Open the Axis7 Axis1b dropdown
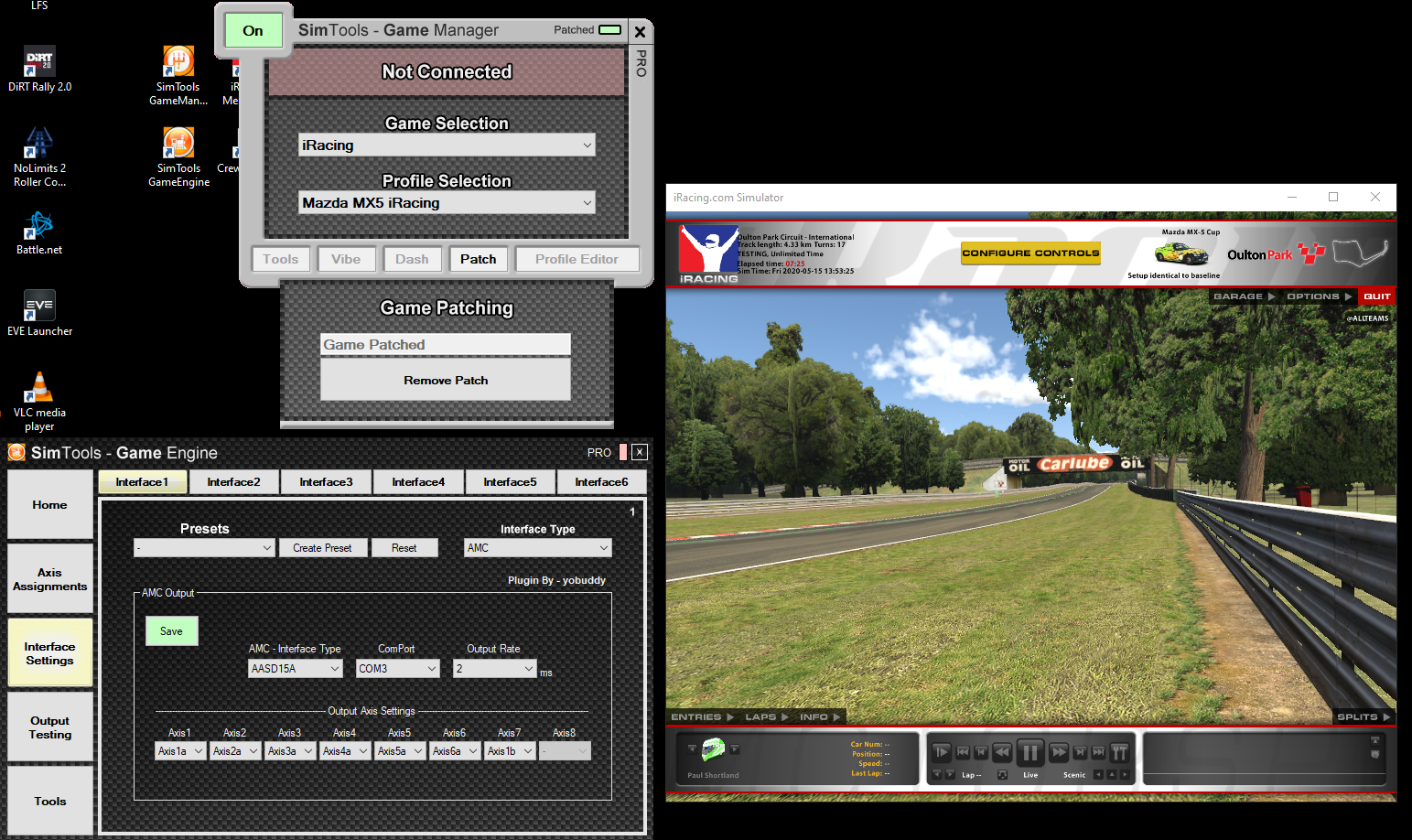This screenshot has width=1412, height=840. tap(510, 751)
